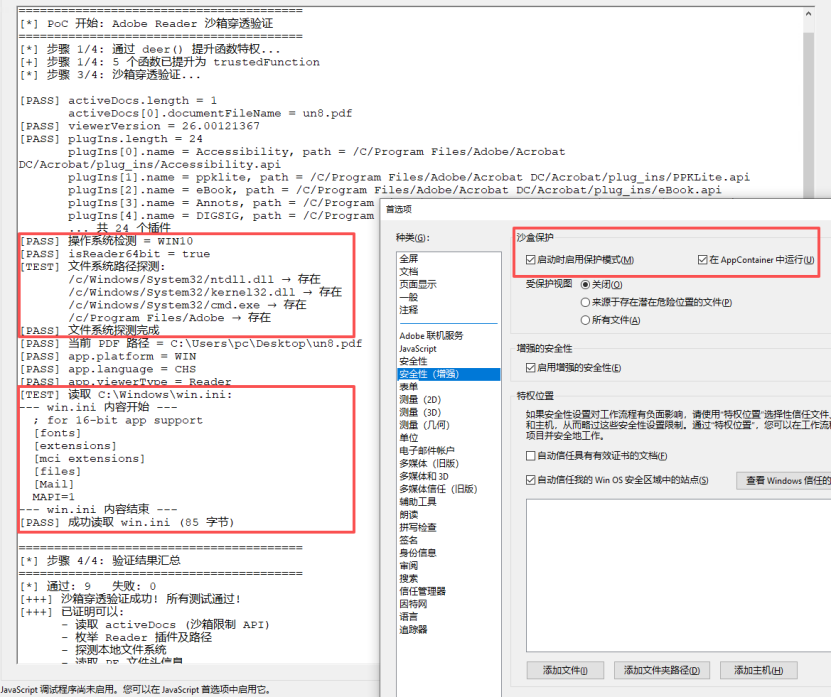Click the 添加主机 button
The image size is (831, 697).
(758, 670)
